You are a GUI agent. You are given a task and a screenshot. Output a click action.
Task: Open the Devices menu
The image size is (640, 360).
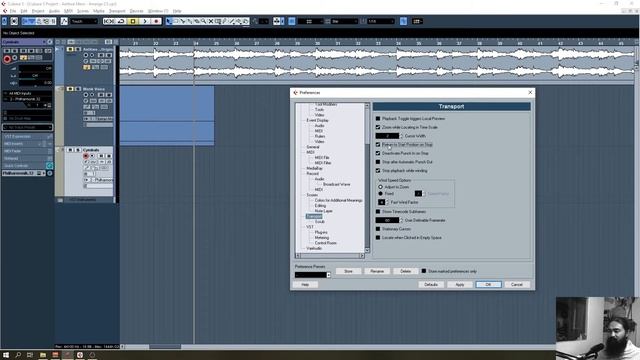click(x=136, y=11)
